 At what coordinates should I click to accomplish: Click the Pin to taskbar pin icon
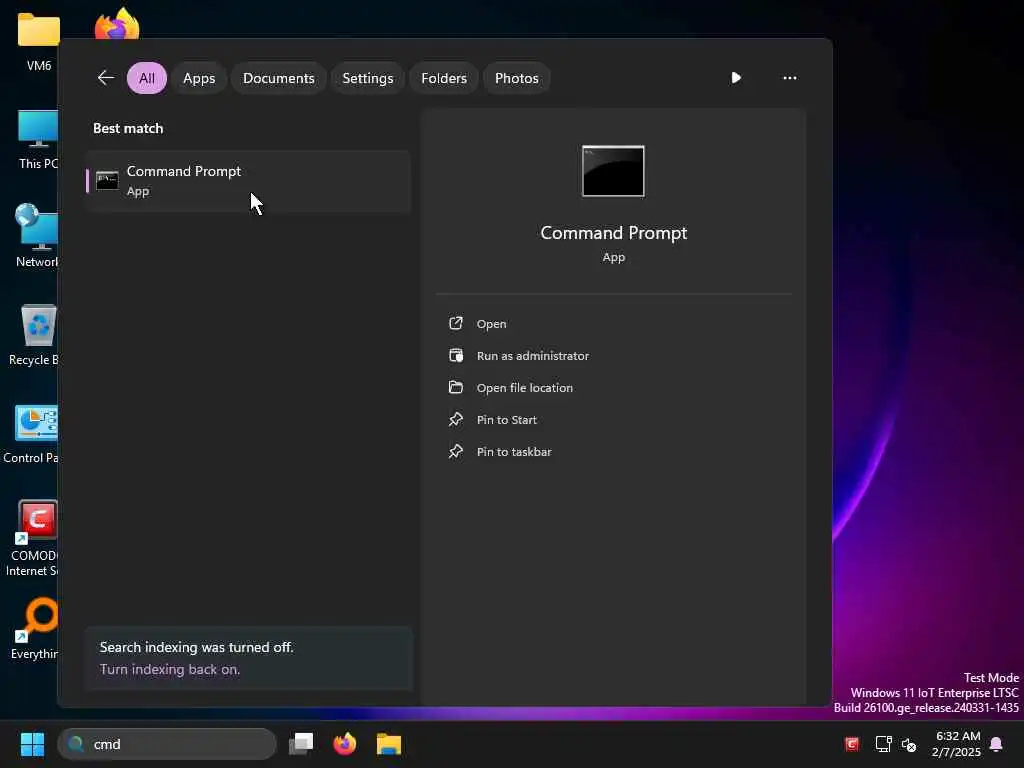(456, 451)
